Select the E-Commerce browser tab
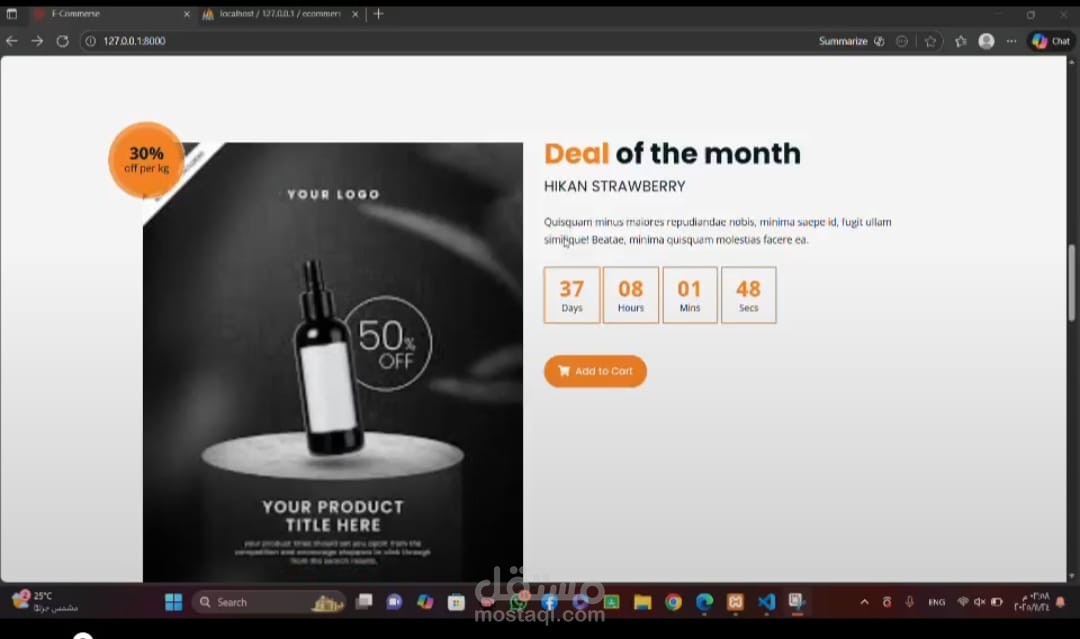The image size is (1080, 639). [110, 14]
